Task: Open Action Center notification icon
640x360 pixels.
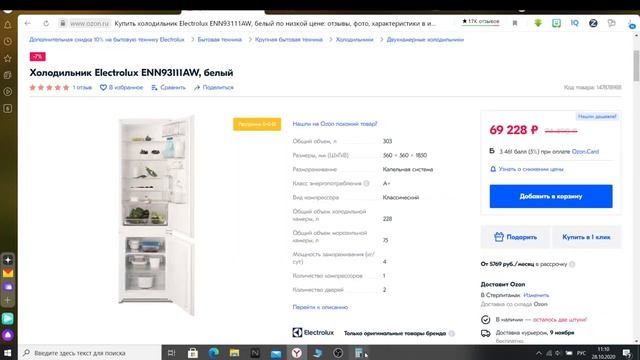Action: [x=627, y=353]
